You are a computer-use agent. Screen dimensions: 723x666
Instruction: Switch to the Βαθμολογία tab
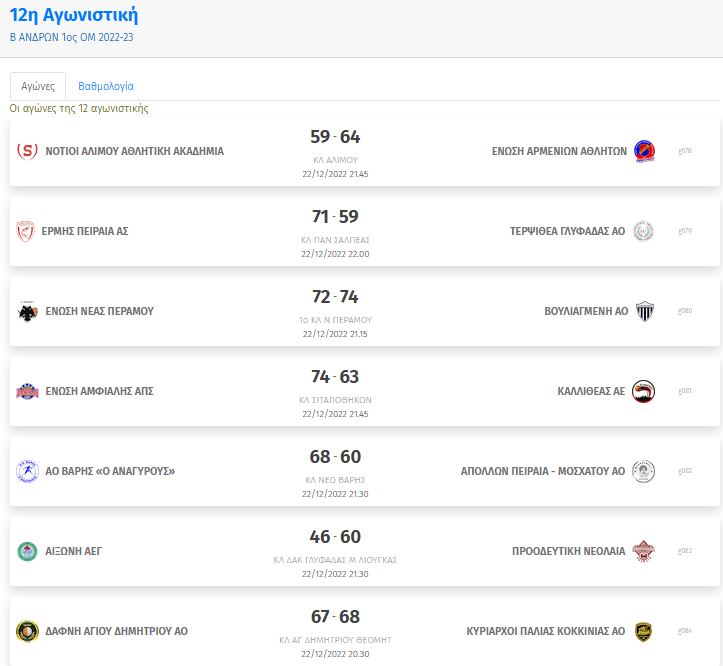(x=106, y=86)
